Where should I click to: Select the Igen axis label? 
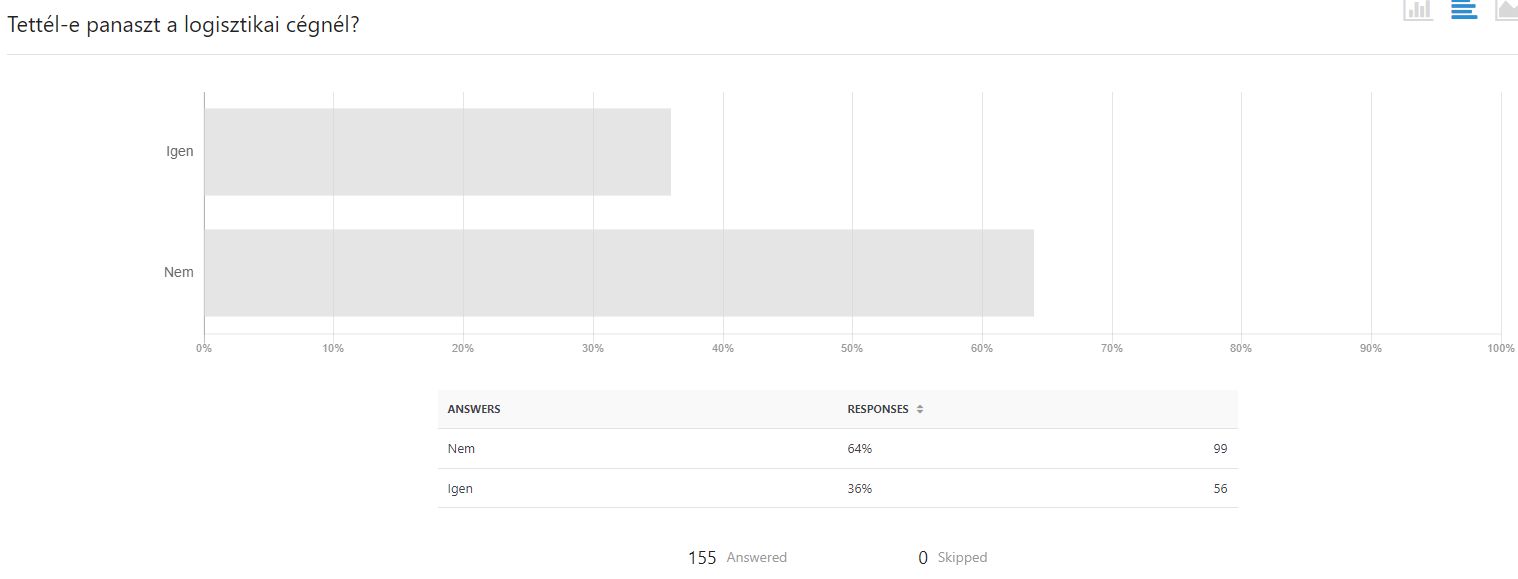tap(180, 152)
